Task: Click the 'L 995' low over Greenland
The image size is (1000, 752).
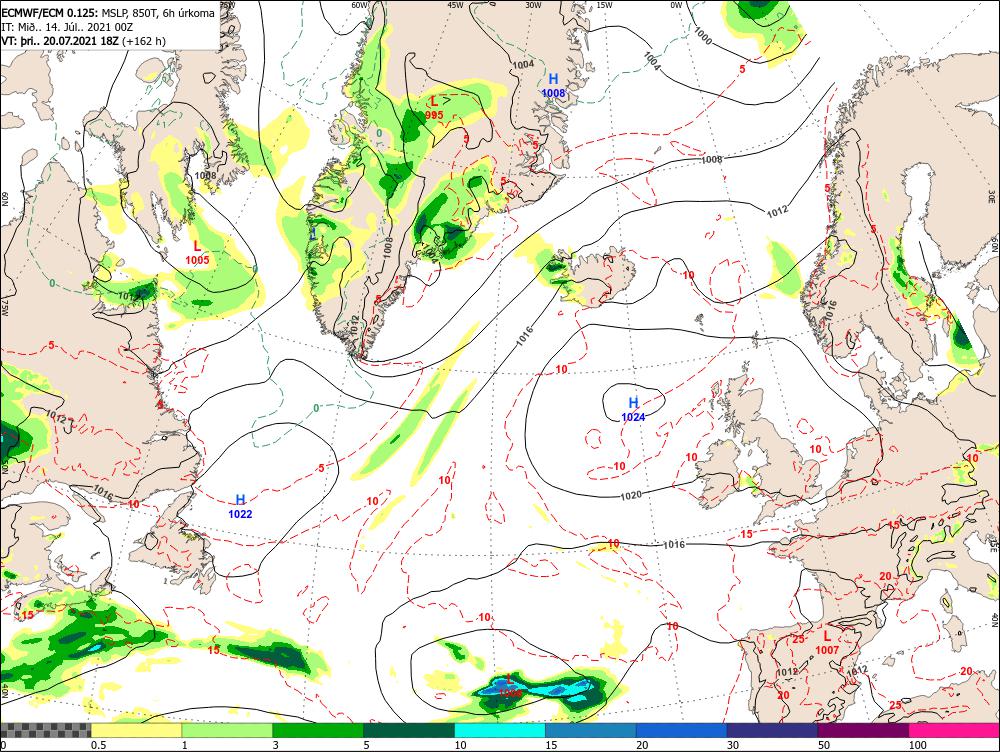Action: [x=434, y=107]
